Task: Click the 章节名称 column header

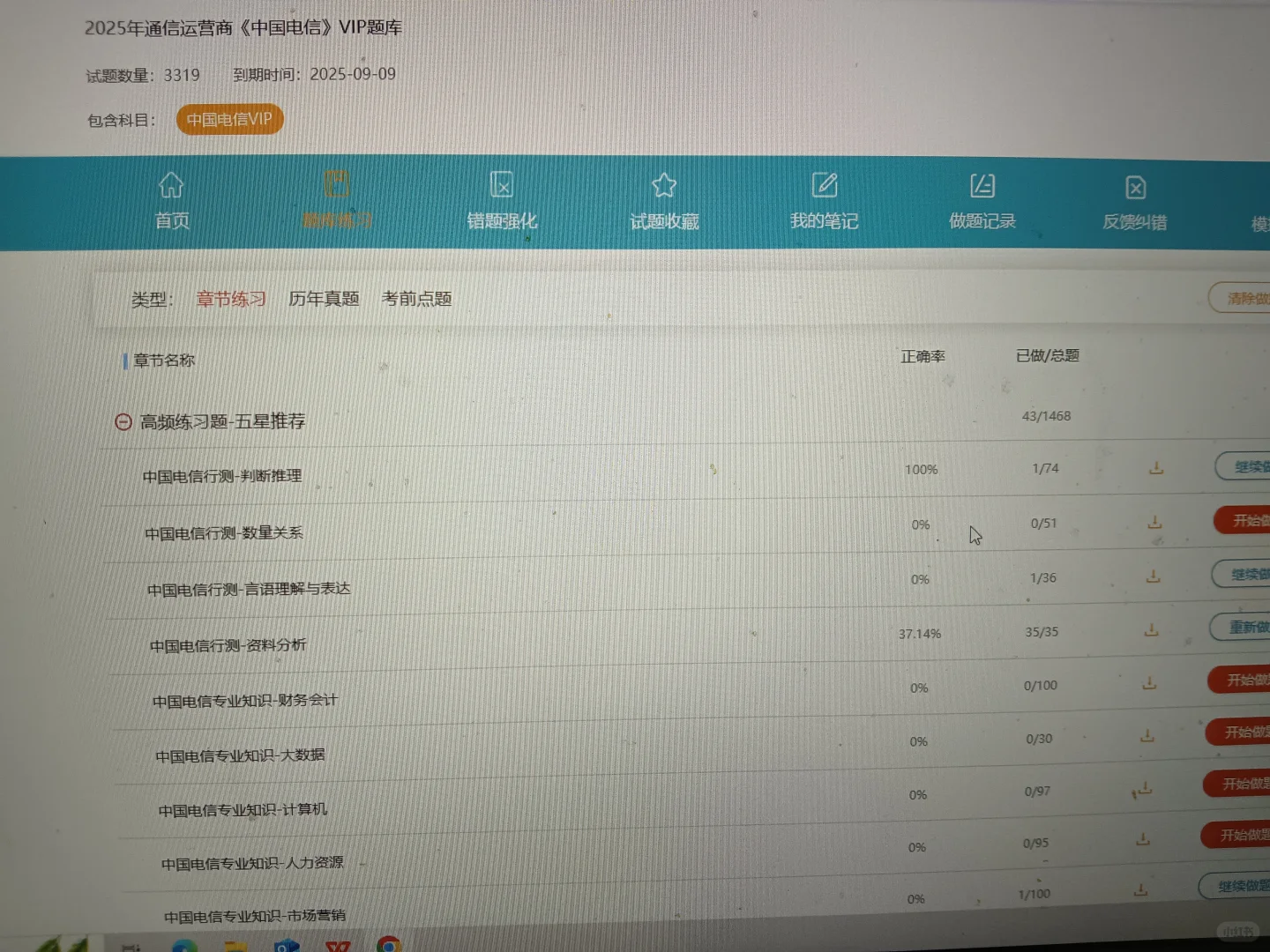Action: tap(164, 361)
